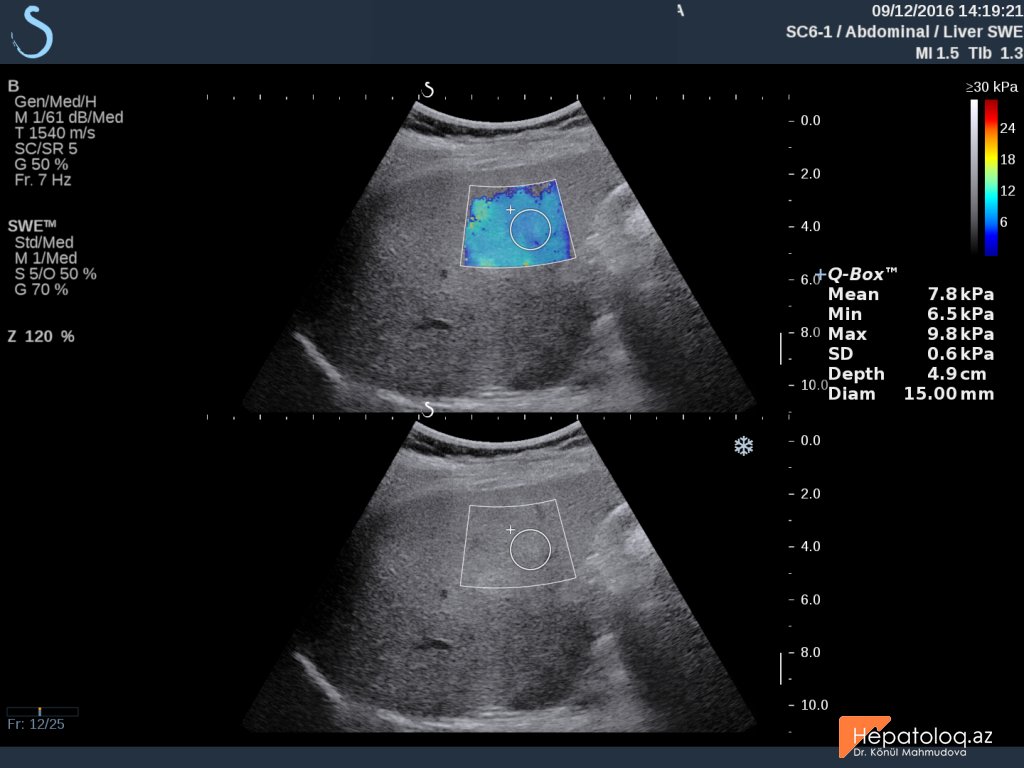Viewport: 1024px width, 768px height.
Task: Click the plus marker inside the lower SWE box
Action: coord(511,530)
